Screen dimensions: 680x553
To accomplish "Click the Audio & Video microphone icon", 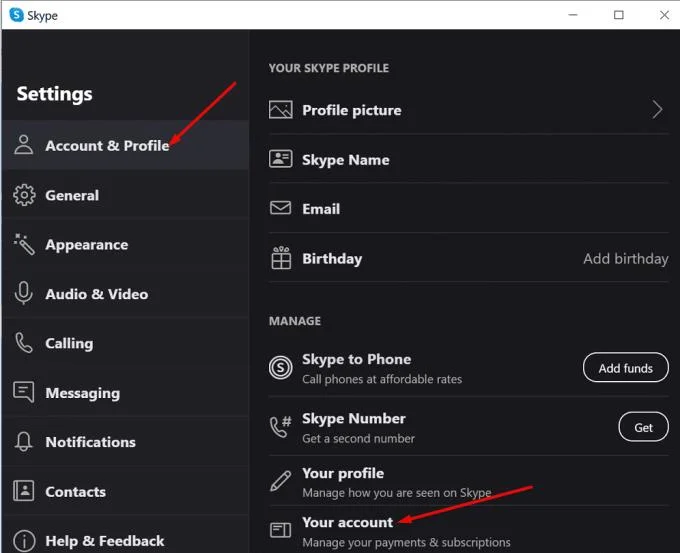I will tap(23, 293).
